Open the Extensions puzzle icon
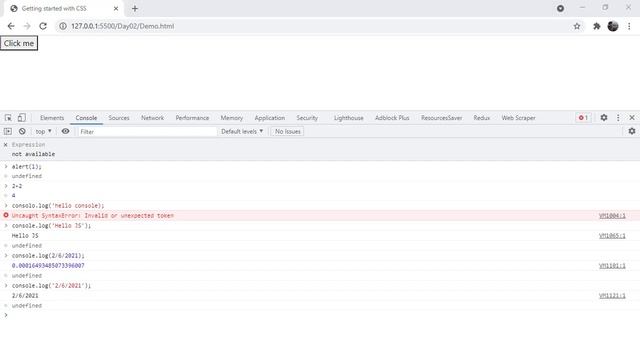640x360 pixels. (596, 26)
